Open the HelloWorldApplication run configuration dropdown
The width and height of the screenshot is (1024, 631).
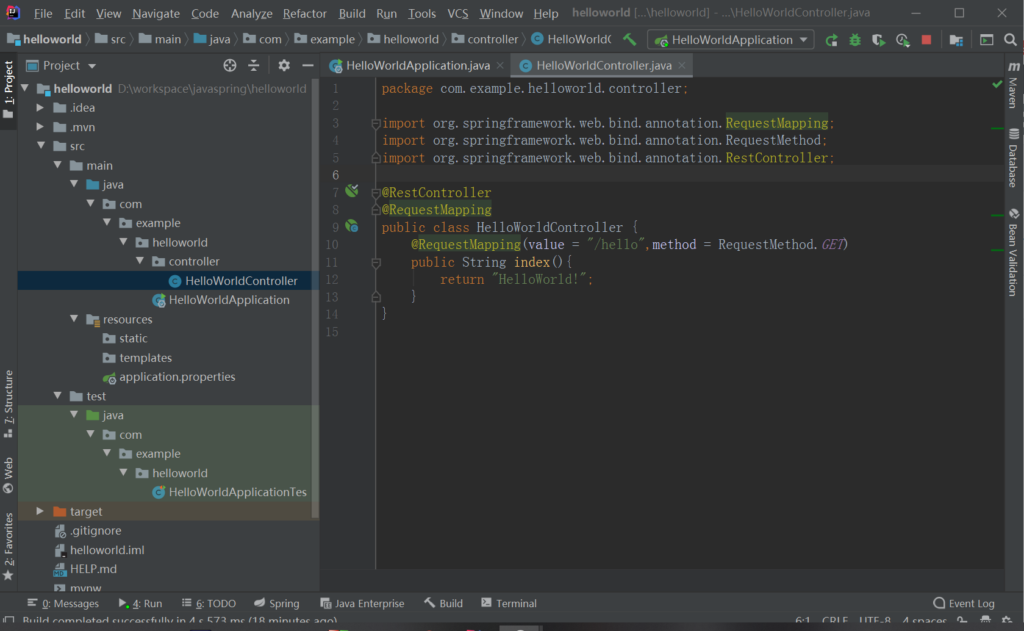731,40
